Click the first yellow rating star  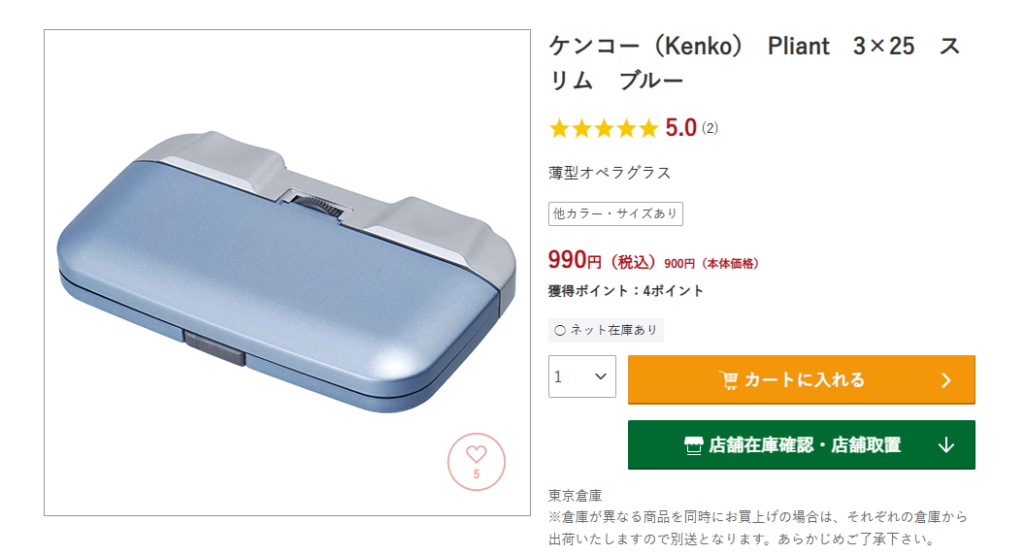(559, 128)
